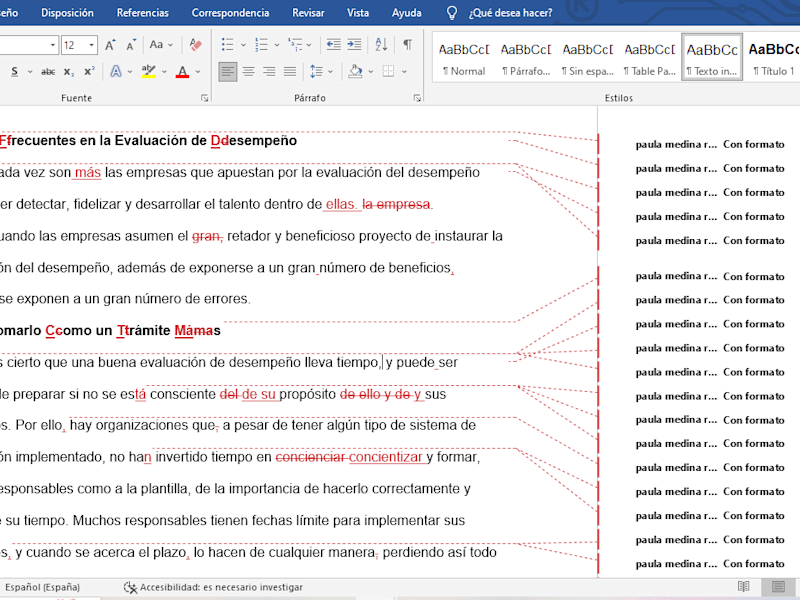This screenshot has height=600, width=800.
Task: Open the Referencias tab
Action: coord(142,13)
